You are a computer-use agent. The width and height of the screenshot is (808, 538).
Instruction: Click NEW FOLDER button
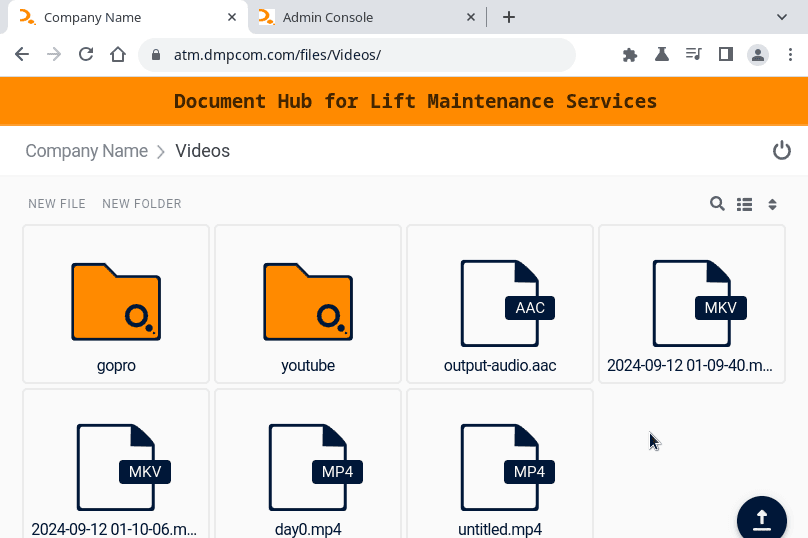[142, 204]
